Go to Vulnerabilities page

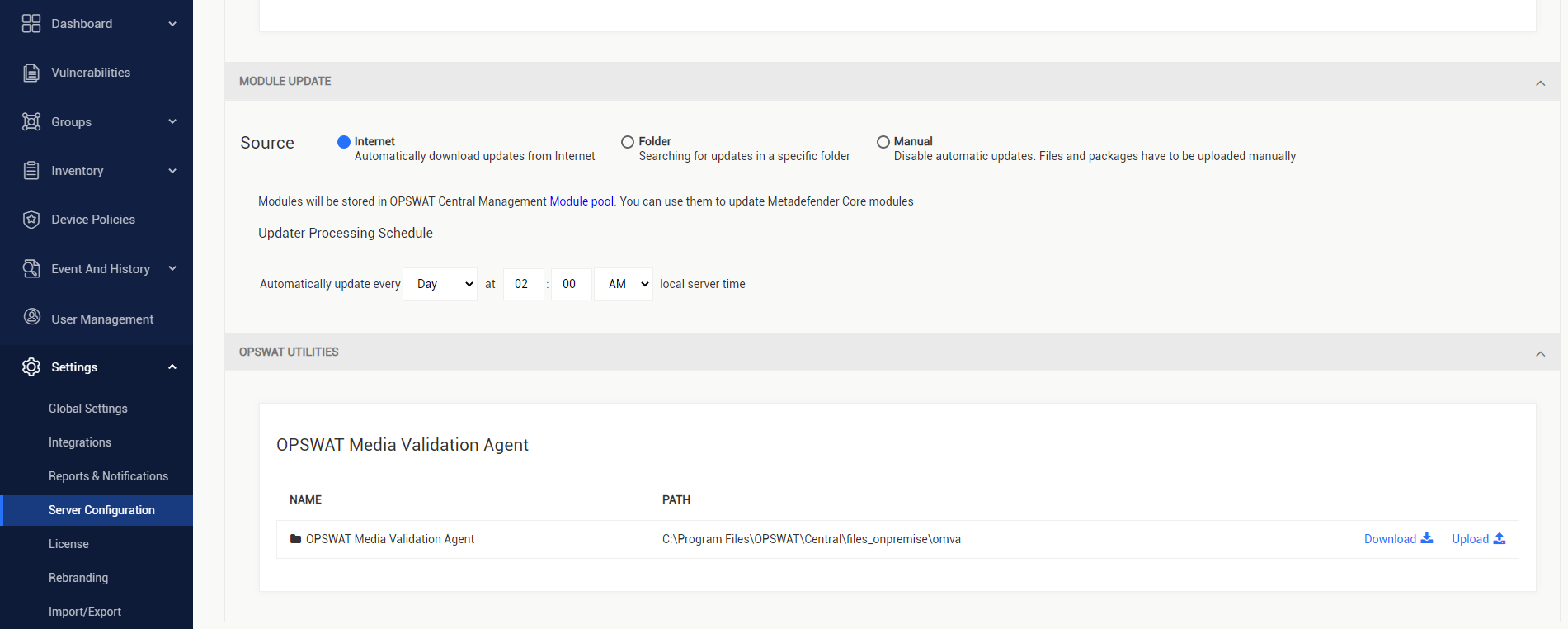[91, 73]
